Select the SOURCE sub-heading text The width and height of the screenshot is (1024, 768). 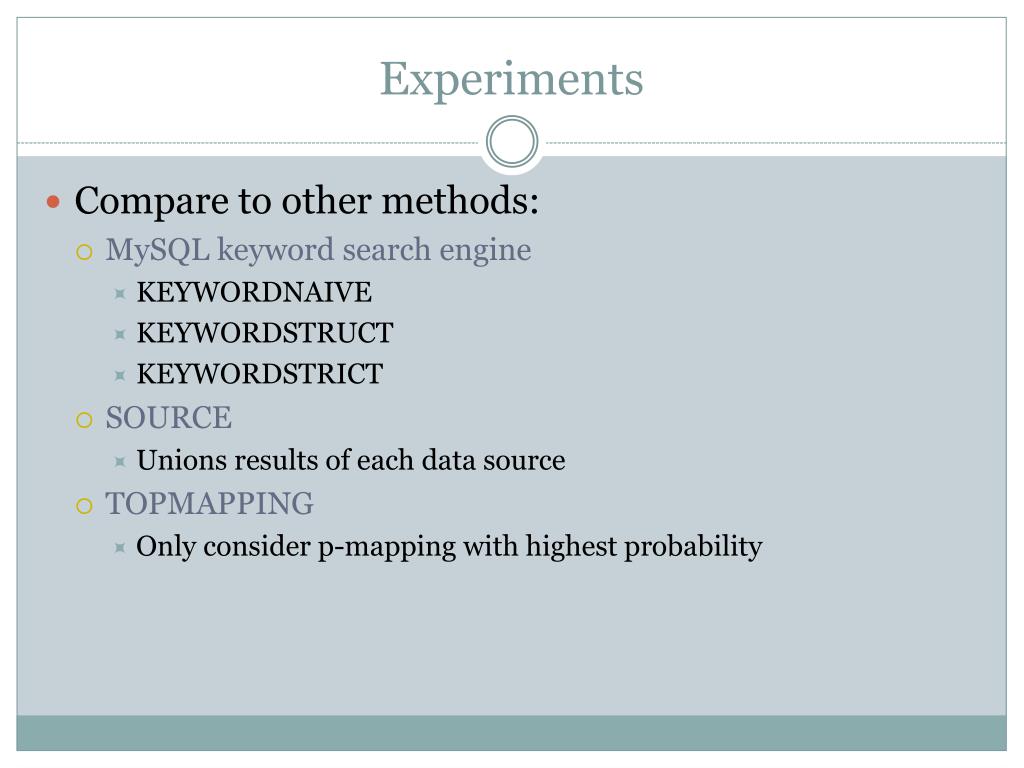pyautogui.click(x=169, y=418)
